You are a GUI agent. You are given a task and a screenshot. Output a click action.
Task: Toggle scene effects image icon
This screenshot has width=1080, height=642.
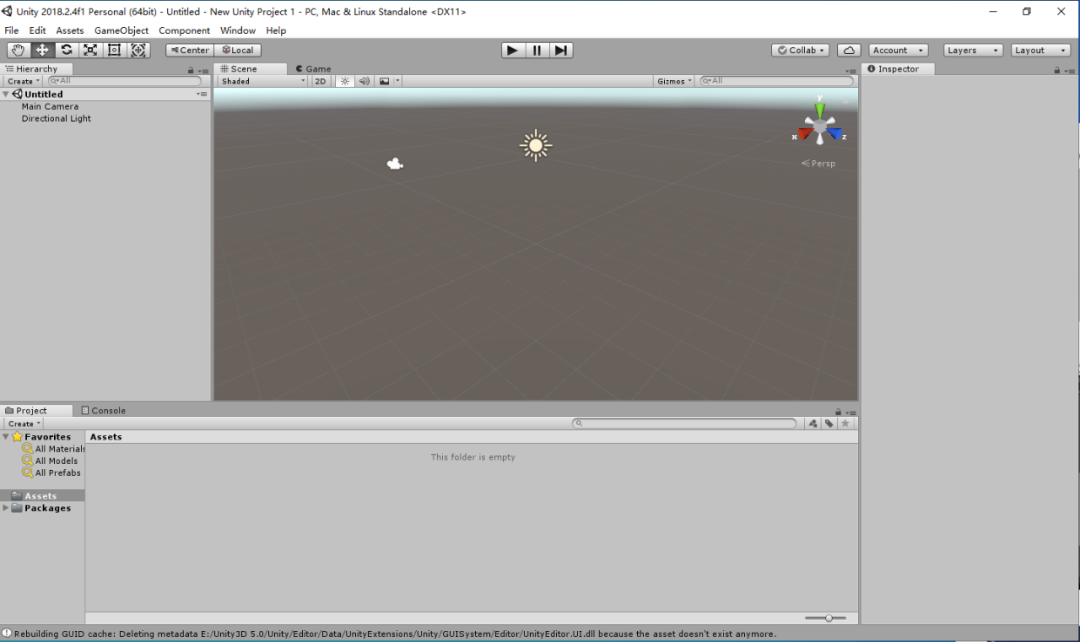384,81
